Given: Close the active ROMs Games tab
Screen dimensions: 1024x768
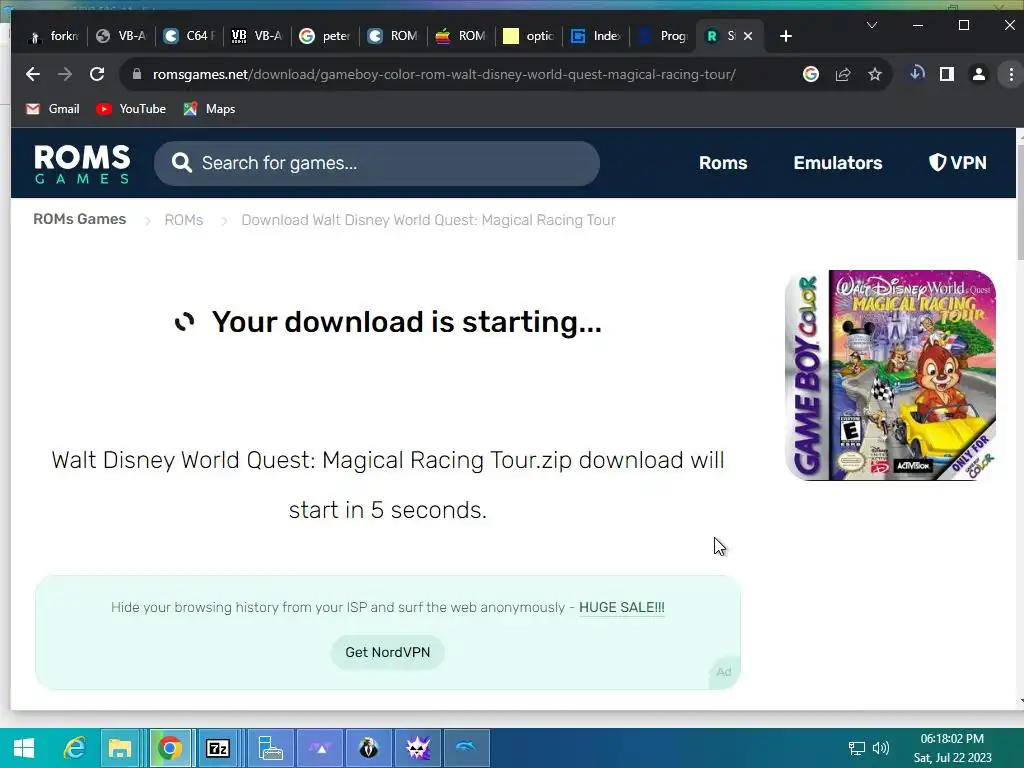Looking at the screenshot, I should [x=748, y=36].
